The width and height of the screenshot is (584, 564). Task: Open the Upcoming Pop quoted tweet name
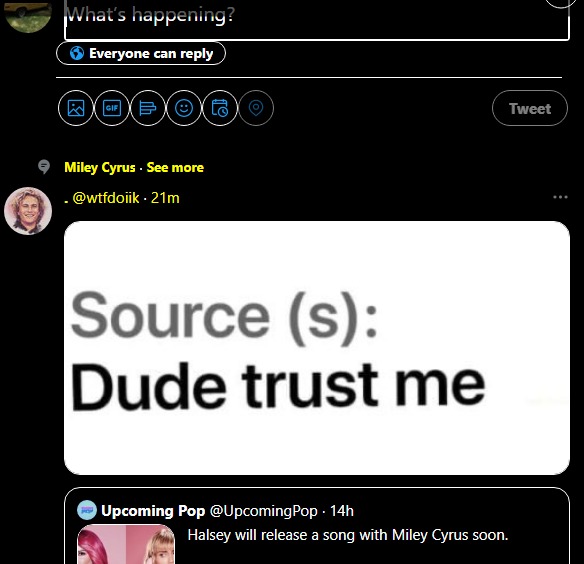coord(153,511)
